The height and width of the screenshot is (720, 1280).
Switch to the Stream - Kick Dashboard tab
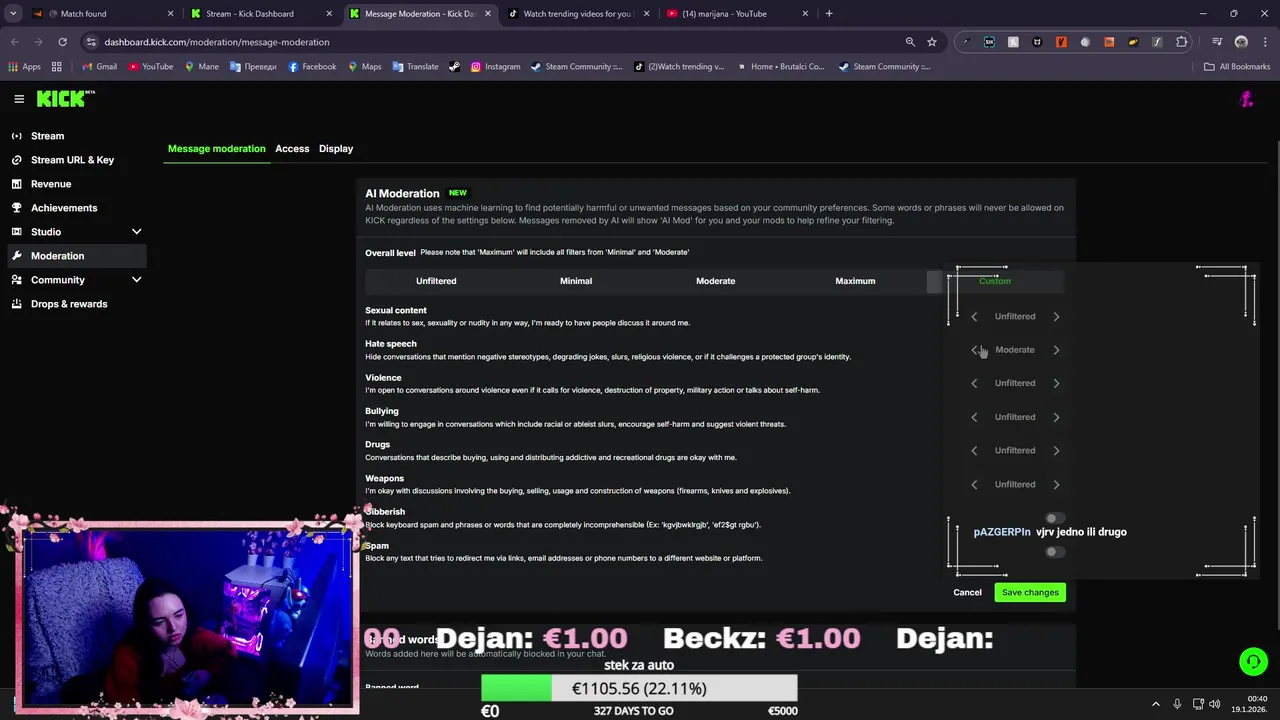point(262,14)
